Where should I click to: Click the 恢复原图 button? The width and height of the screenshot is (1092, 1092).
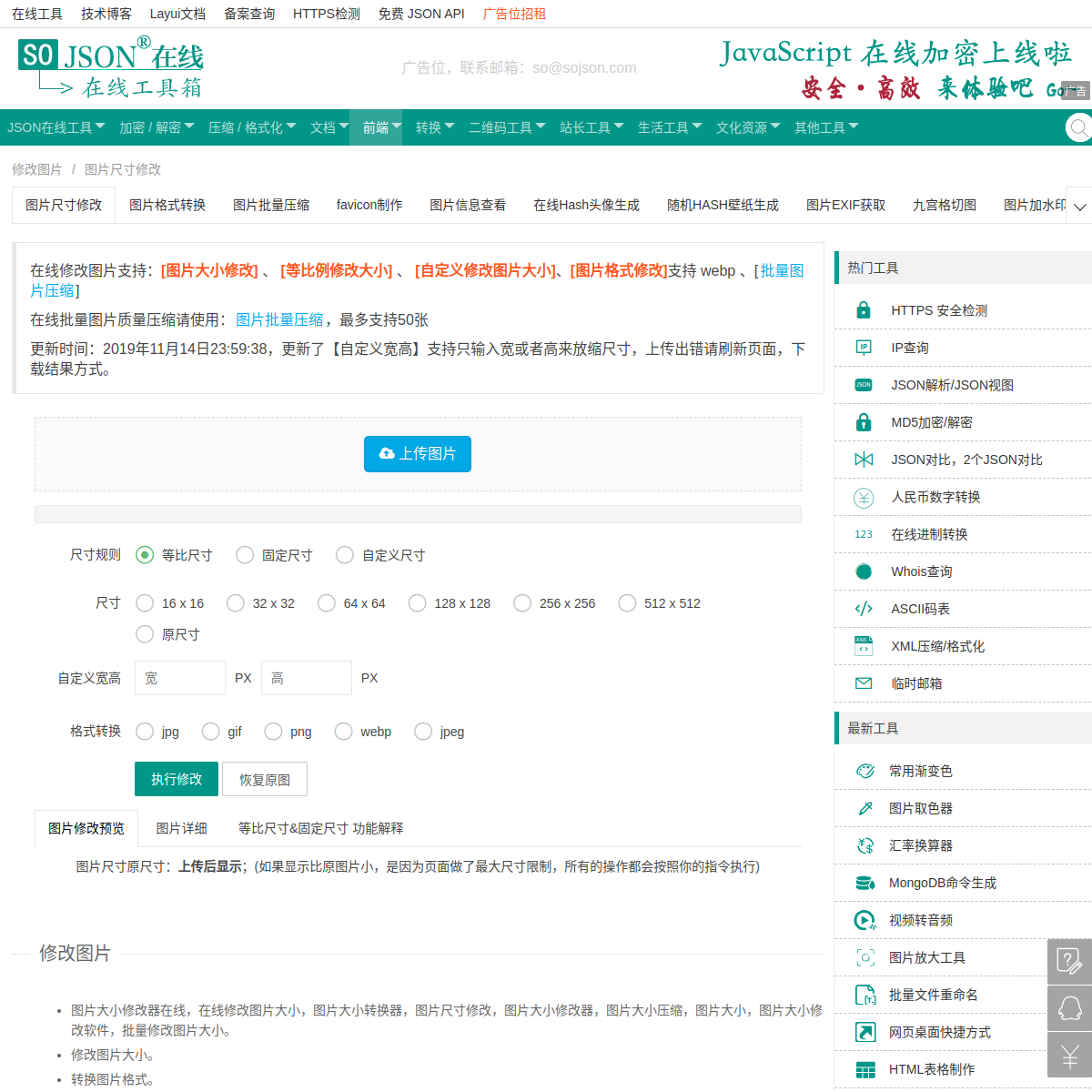click(x=265, y=779)
